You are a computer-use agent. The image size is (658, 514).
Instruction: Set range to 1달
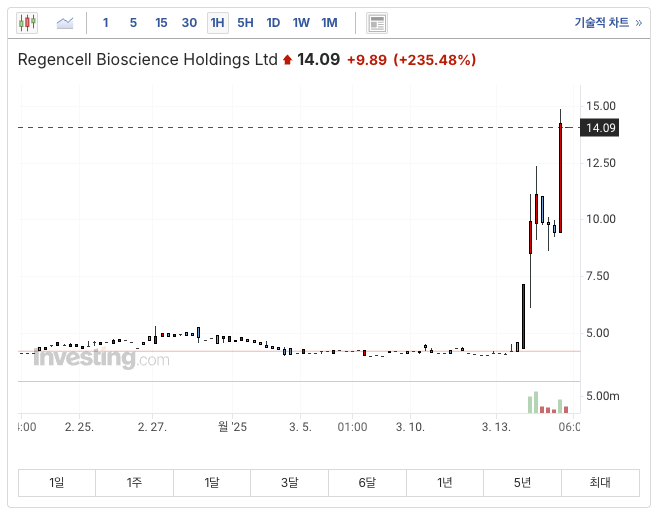[212, 483]
